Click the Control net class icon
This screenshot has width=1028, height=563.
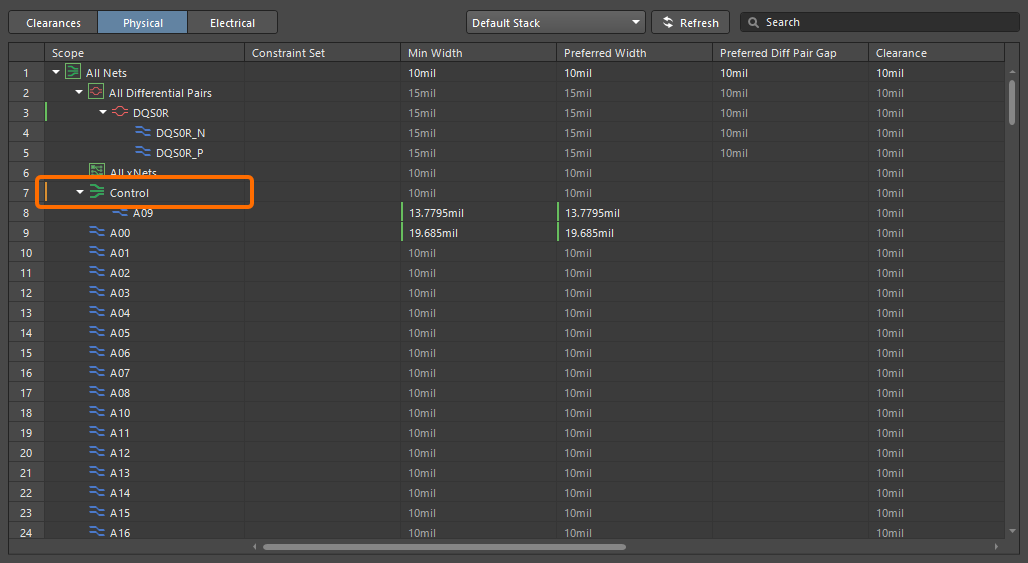point(97,192)
